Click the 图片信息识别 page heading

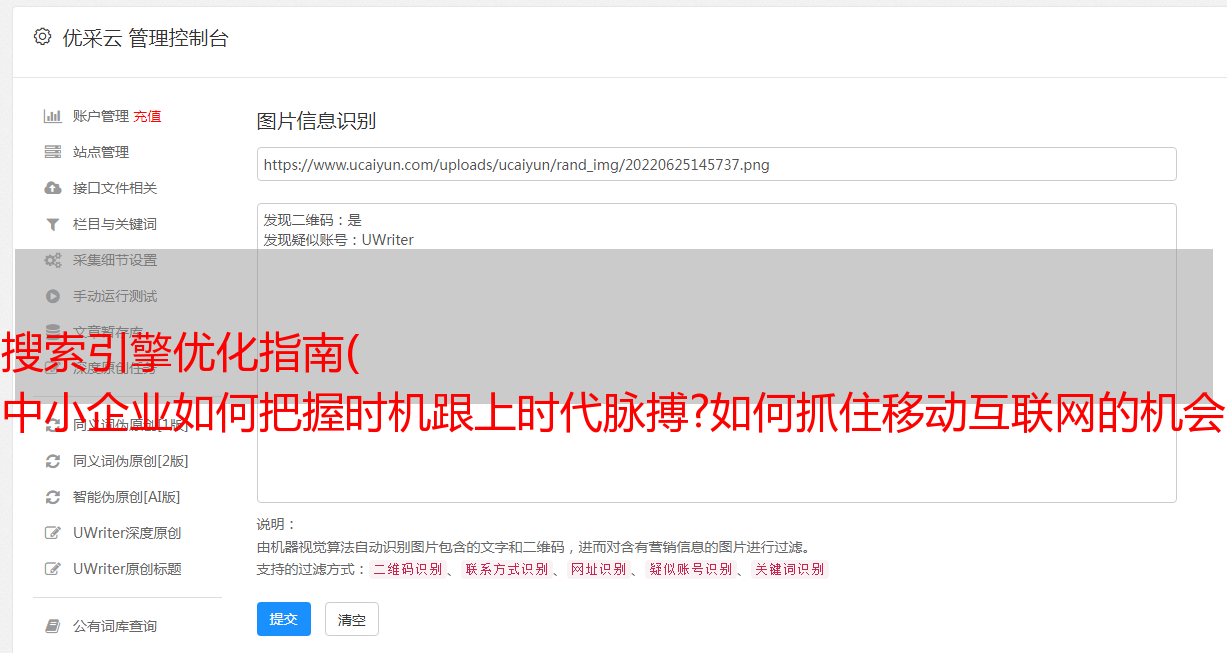coord(316,121)
